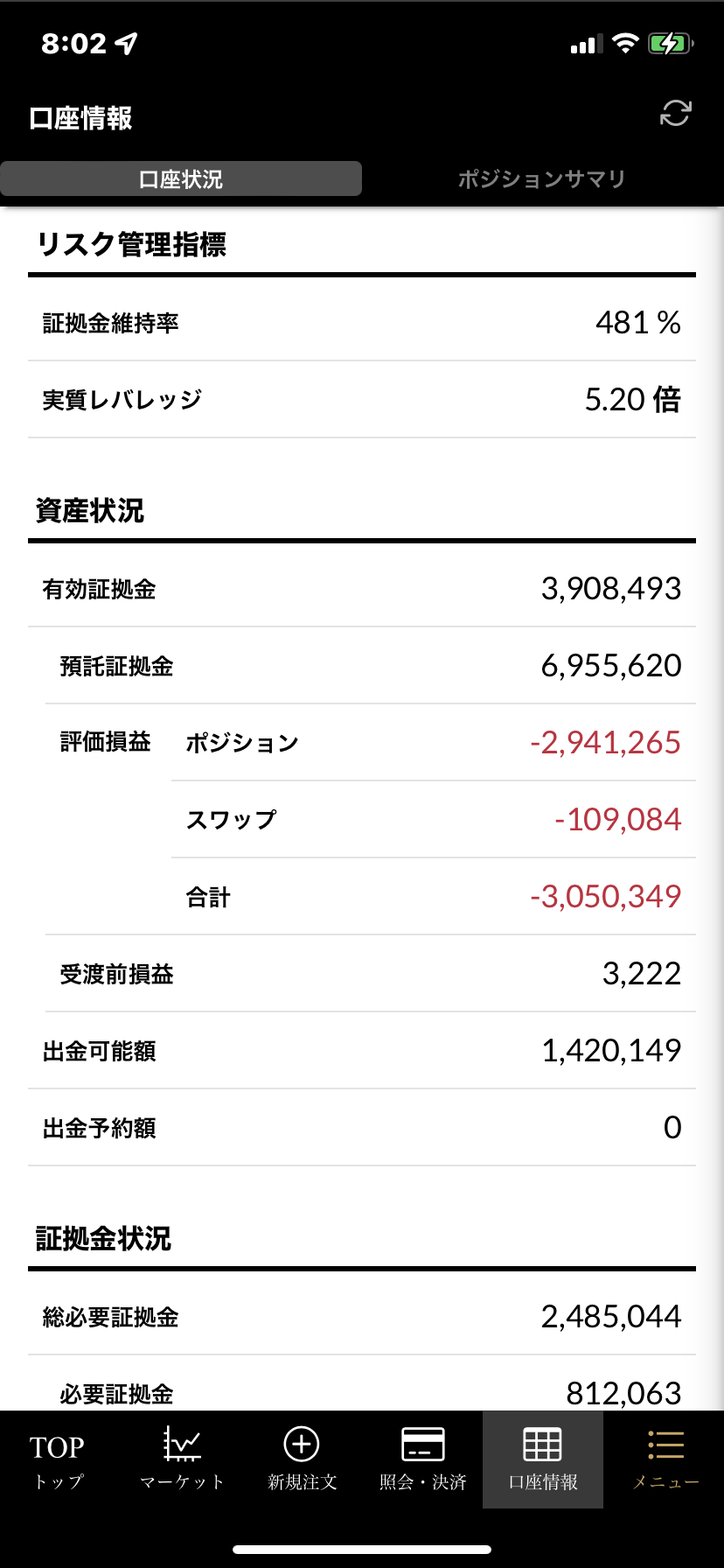Tap the スワップ loss value -109,084
The image size is (724, 1568).
pos(617,820)
